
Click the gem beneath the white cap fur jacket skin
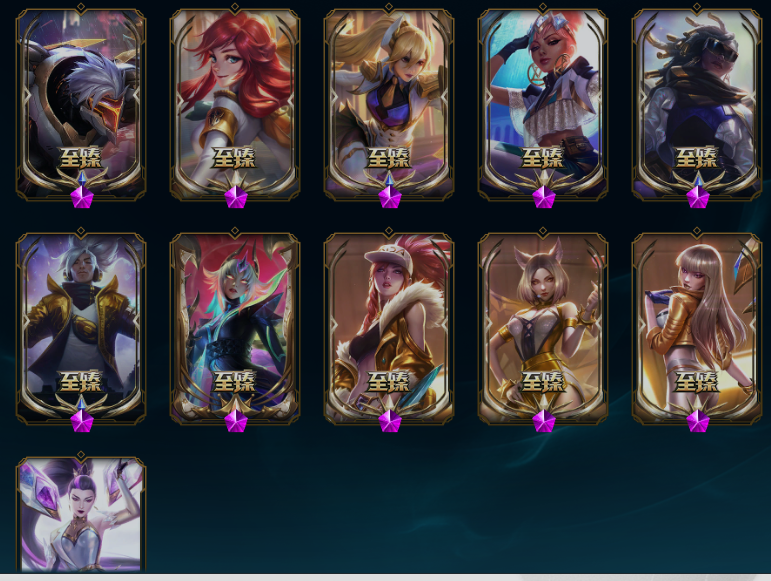(x=390, y=421)
